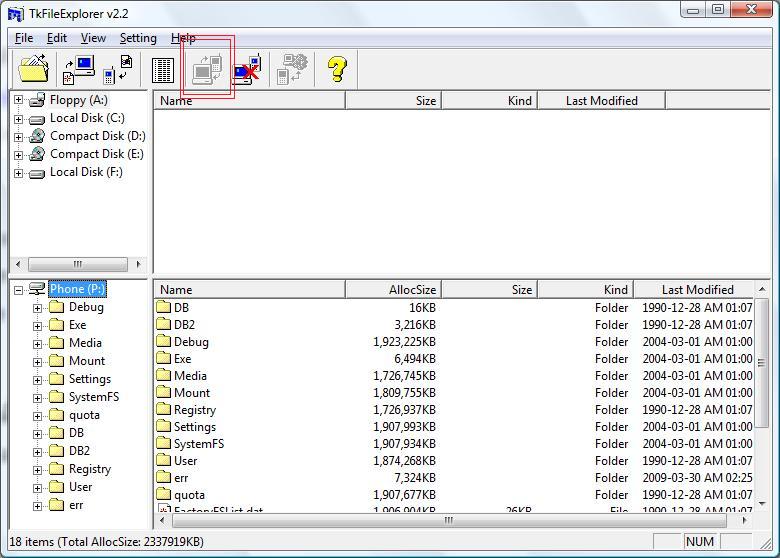Click the phone list scroll left arrow

tap(162, 520)
